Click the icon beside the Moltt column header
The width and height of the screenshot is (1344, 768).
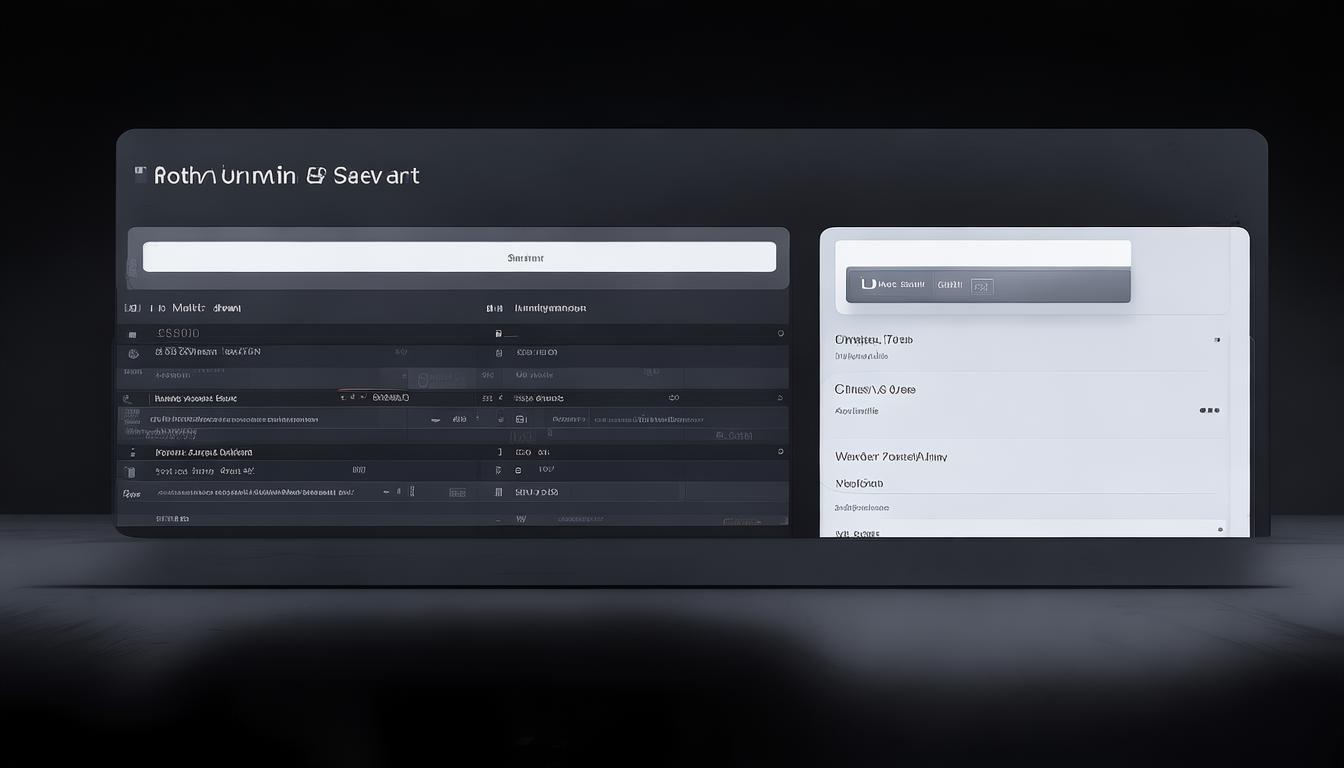pos(131,308)
